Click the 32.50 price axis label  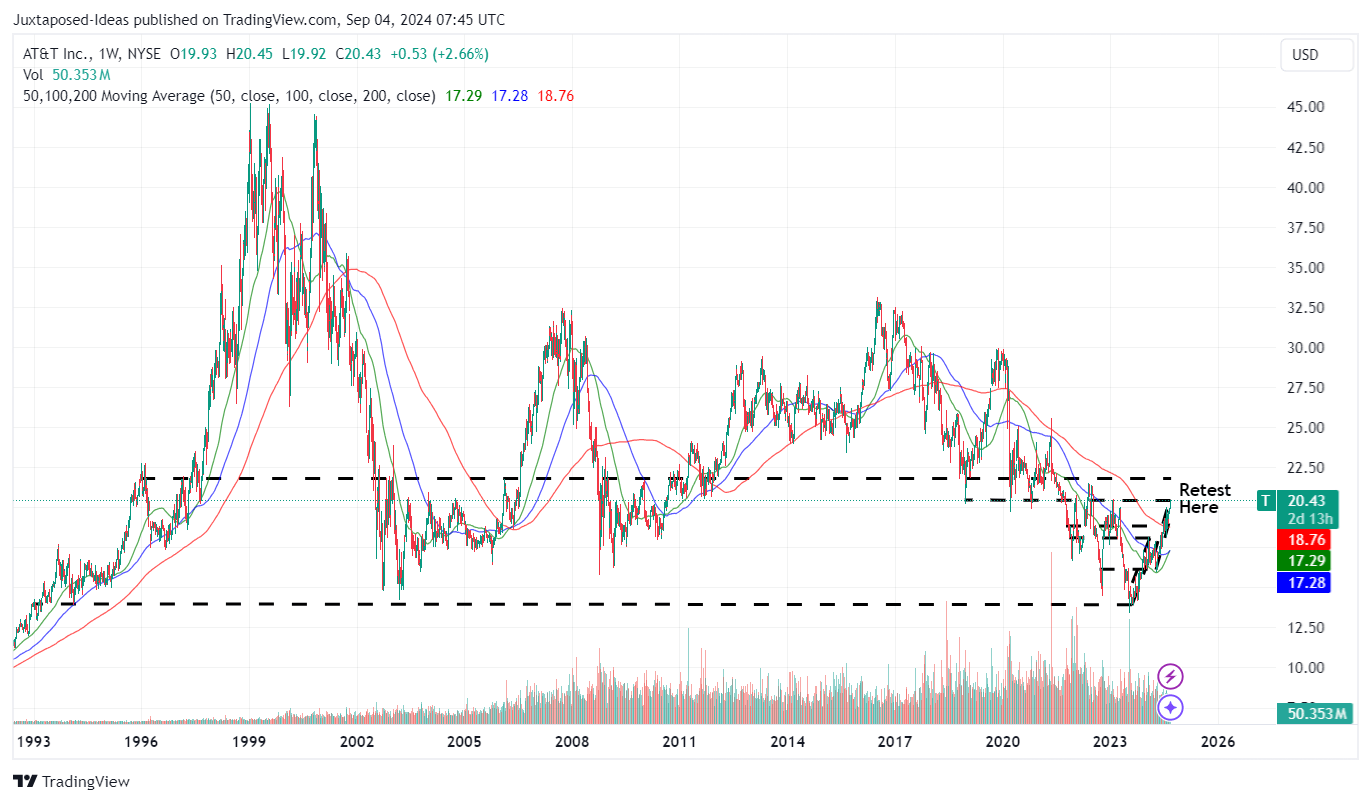[x=1308, y=307]
